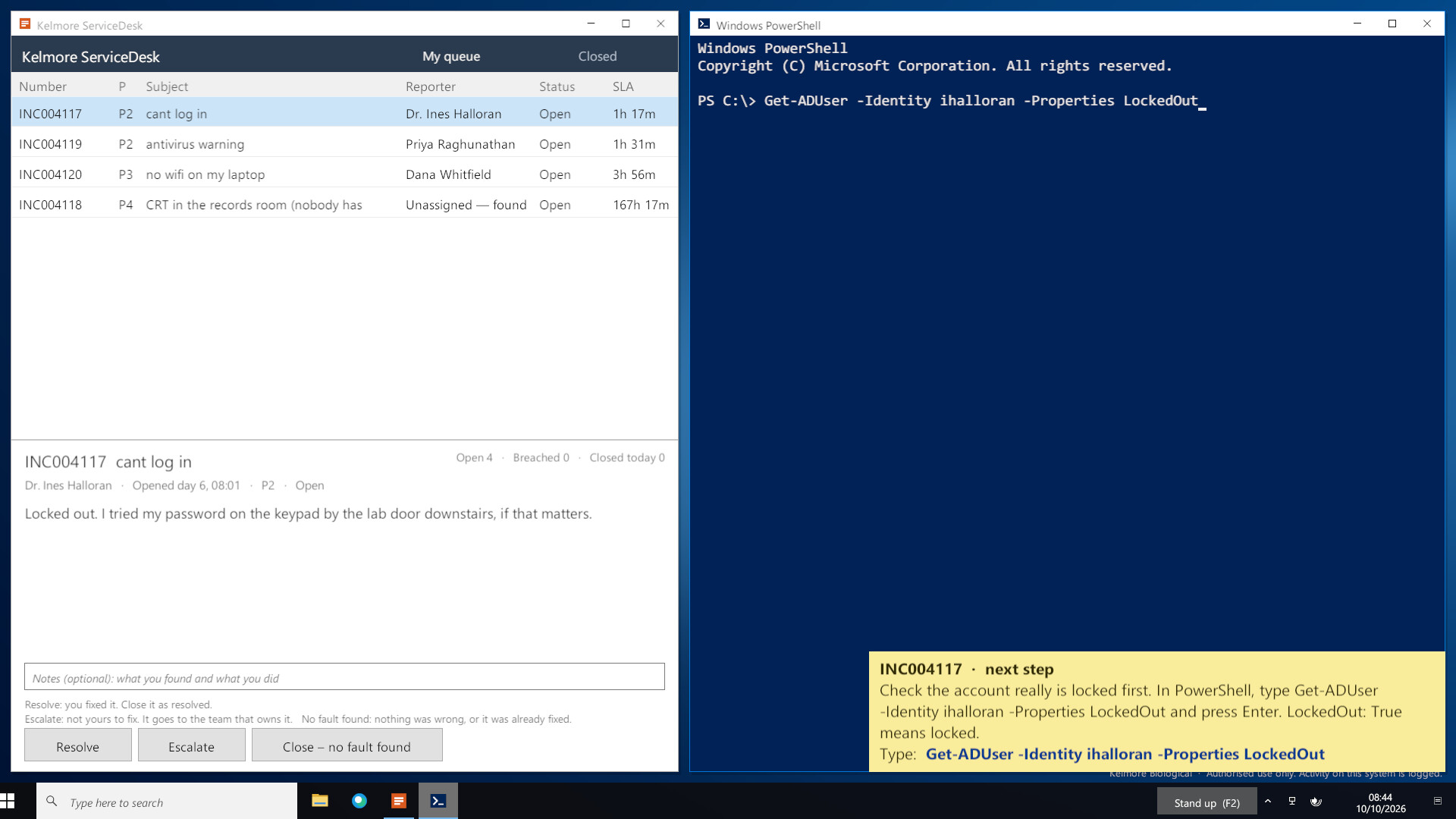This screenshot has width=1456, height=819.
Task: Click the Closed today 0 counter
Action: [627, 457]
